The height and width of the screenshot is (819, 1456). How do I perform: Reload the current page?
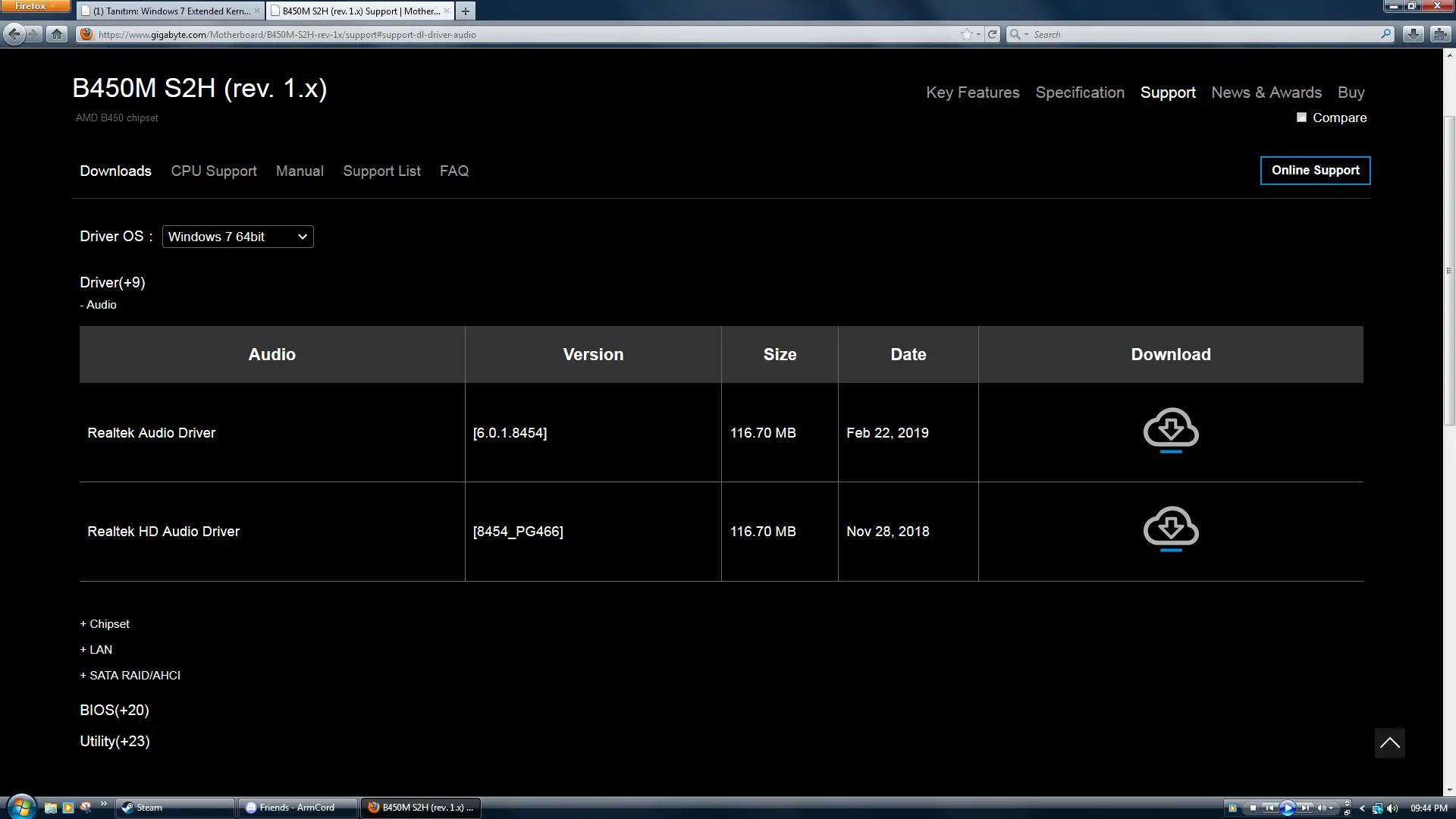click(993, 34)
